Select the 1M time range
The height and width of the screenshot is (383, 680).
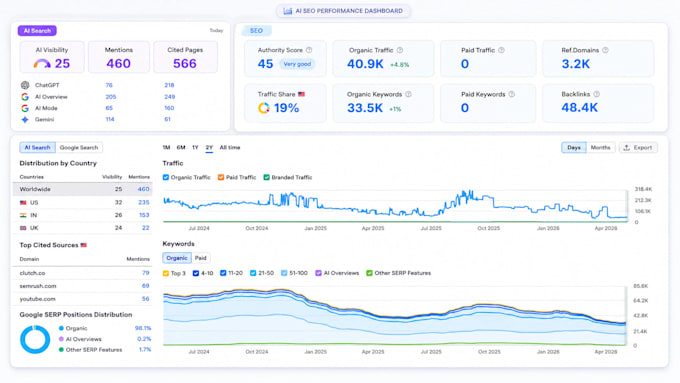166,147
